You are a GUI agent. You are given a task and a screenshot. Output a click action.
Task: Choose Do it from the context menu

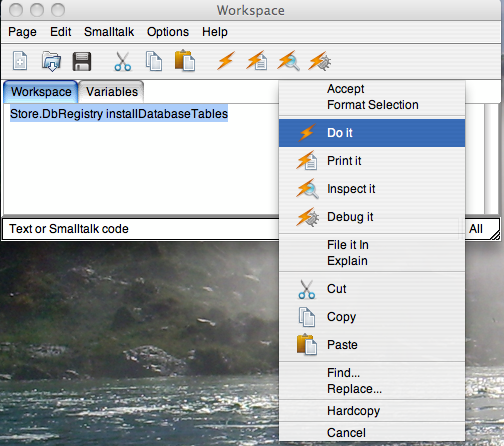(x=372, y=133)
